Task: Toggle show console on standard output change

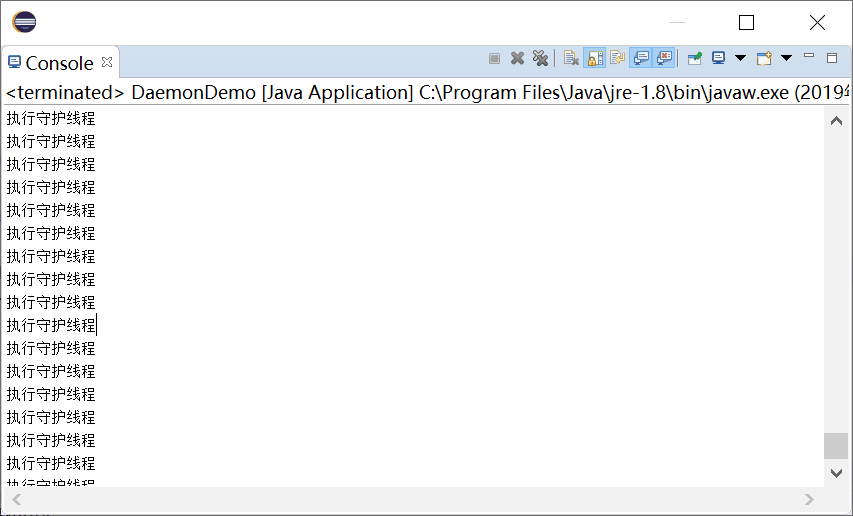Action: click(641, 58)
